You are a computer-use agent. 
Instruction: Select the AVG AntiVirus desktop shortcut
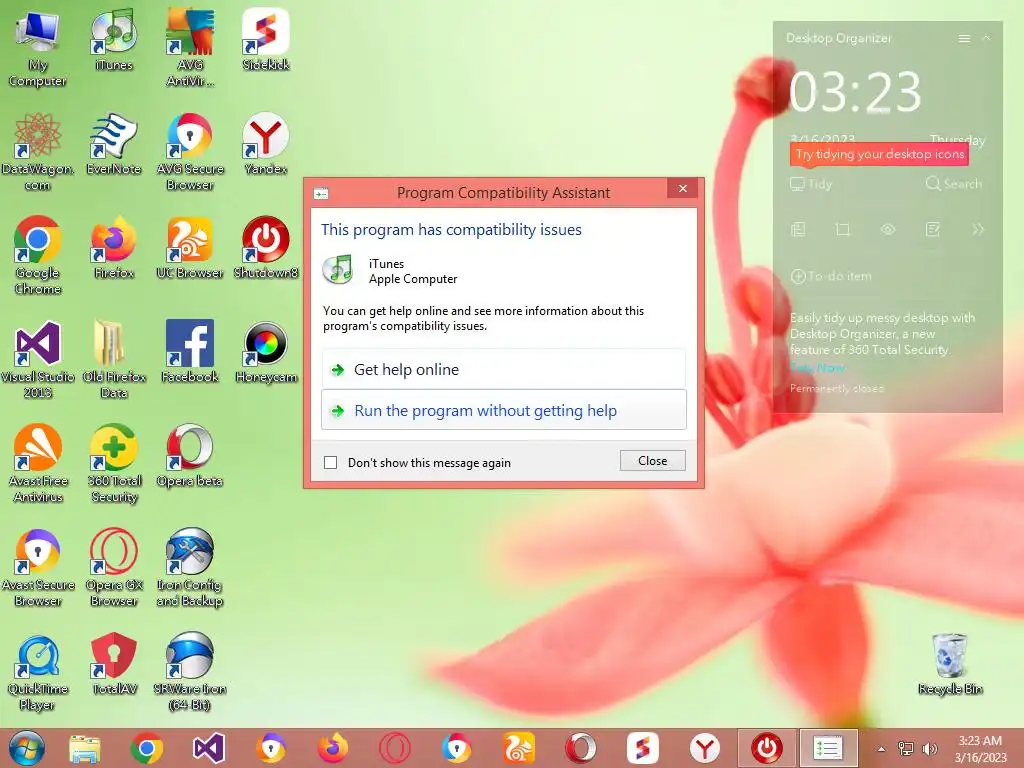click(x=189, y=48)
